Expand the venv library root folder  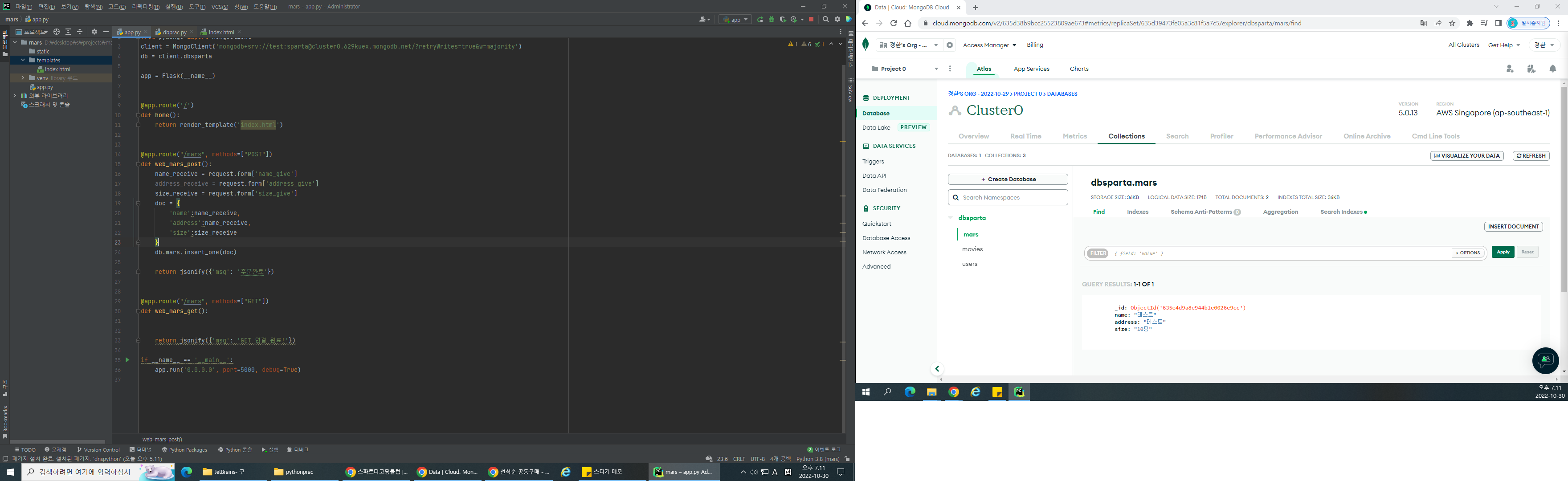[x=23, y=78]
